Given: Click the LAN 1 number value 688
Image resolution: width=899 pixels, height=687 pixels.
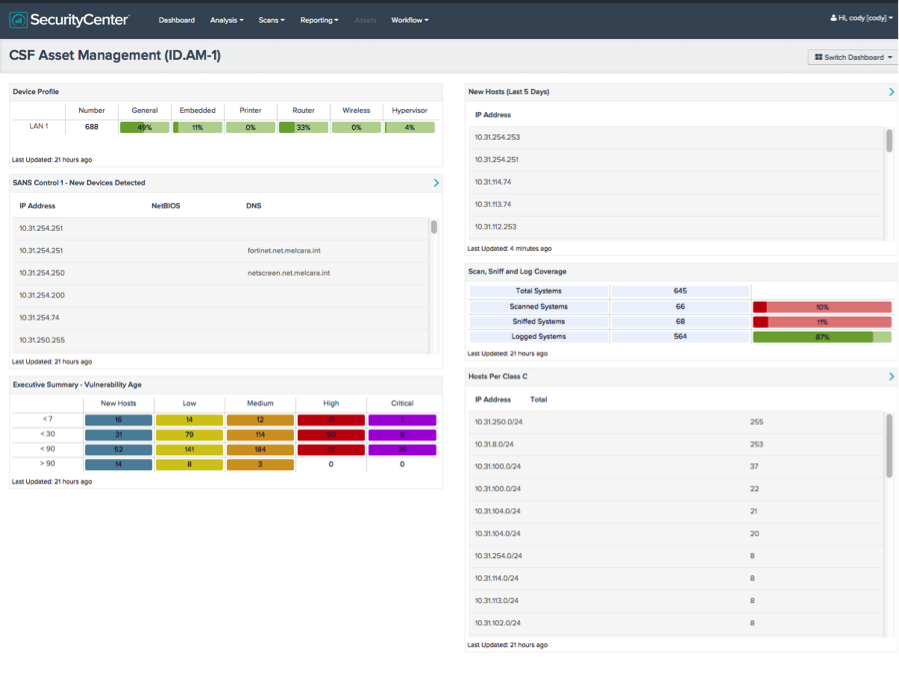Looking at the screenshot, I should click(92, 127).
